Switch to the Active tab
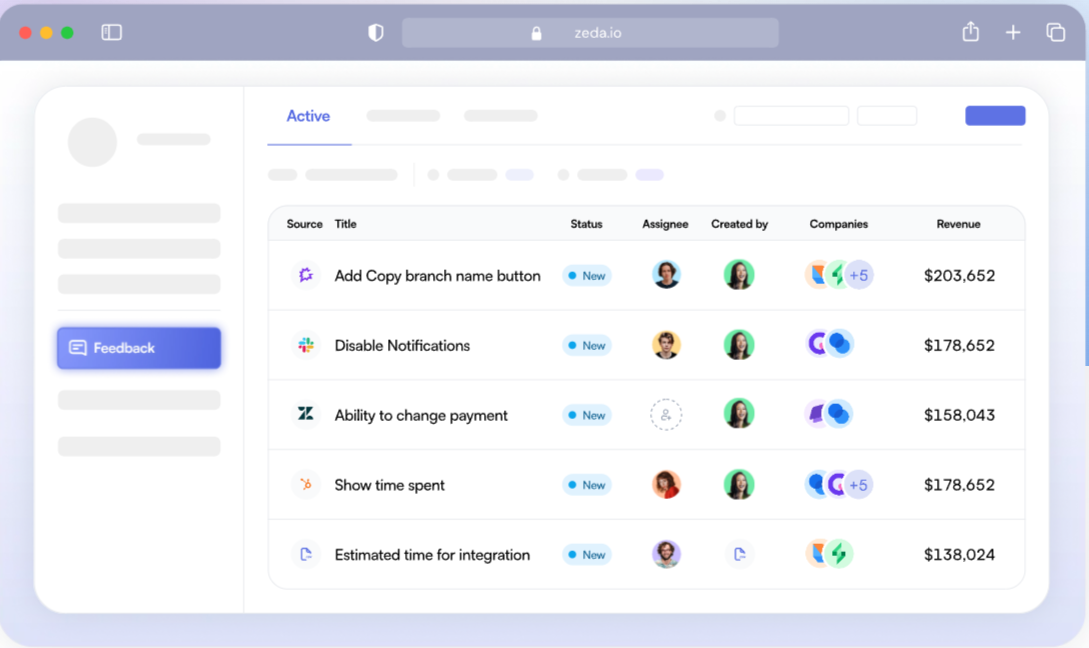The height and width of the screenshot is (648, 1089). (x=308, y=116)
